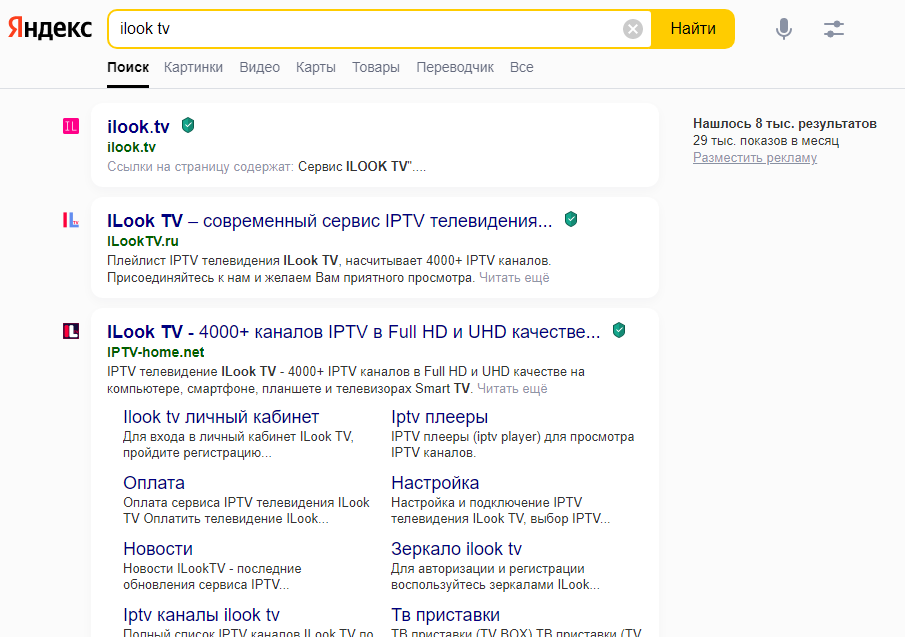
Task: Open the Разместить рекламу link
Action: coord(755,157)
